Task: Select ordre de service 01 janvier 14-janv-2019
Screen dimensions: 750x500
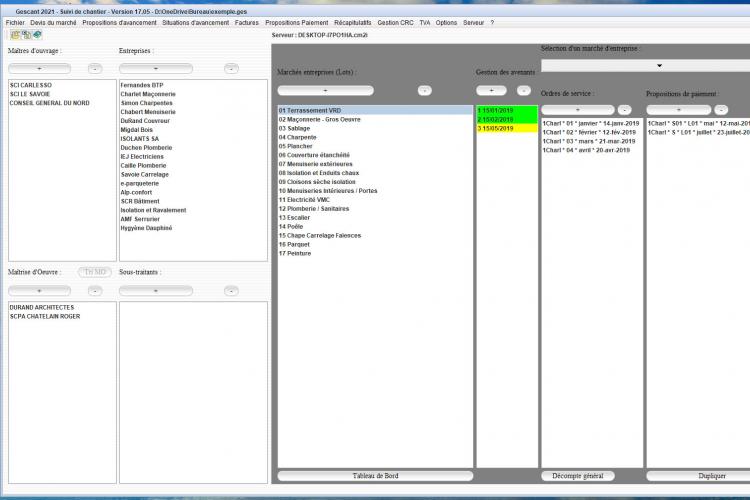Action: click(591, 123)
